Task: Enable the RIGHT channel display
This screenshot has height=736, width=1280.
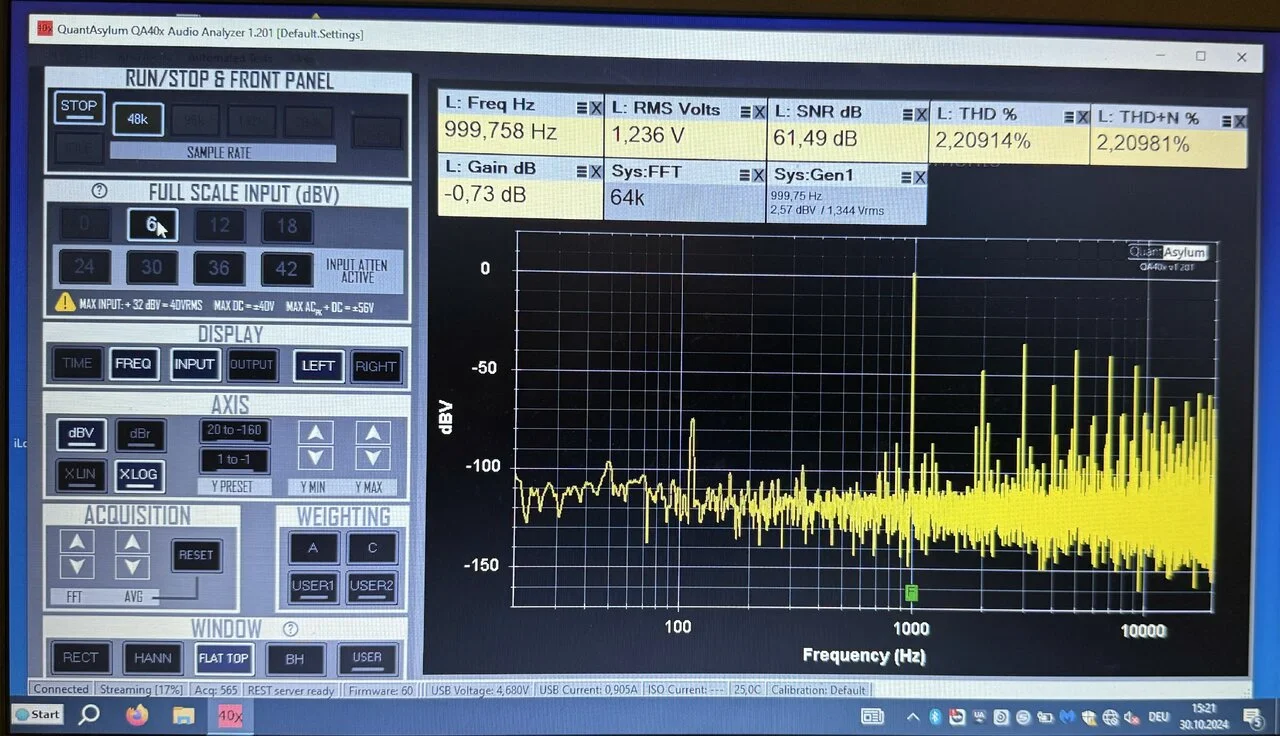Action: point(376,366)
